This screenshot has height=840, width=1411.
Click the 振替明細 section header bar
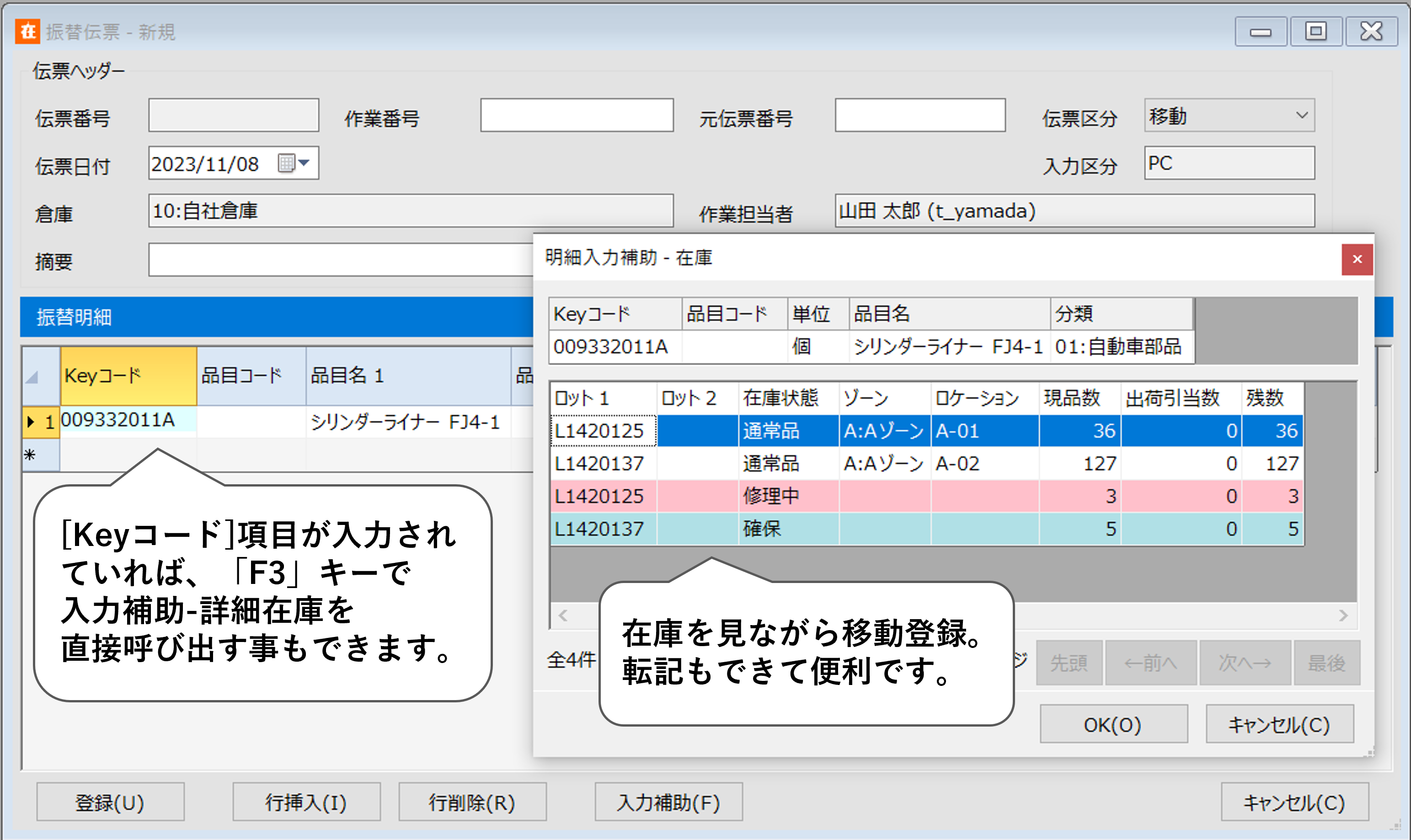pyautogui.click(x=276, y=317)
